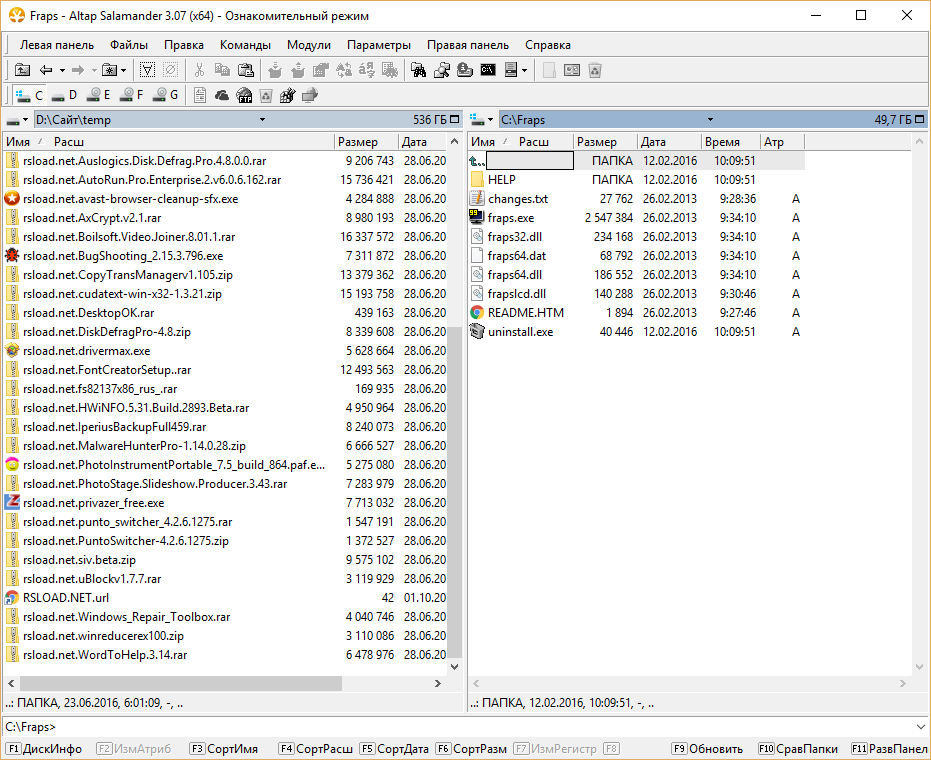Click the drive information icon
931x760 pixels.
point(465,70)
